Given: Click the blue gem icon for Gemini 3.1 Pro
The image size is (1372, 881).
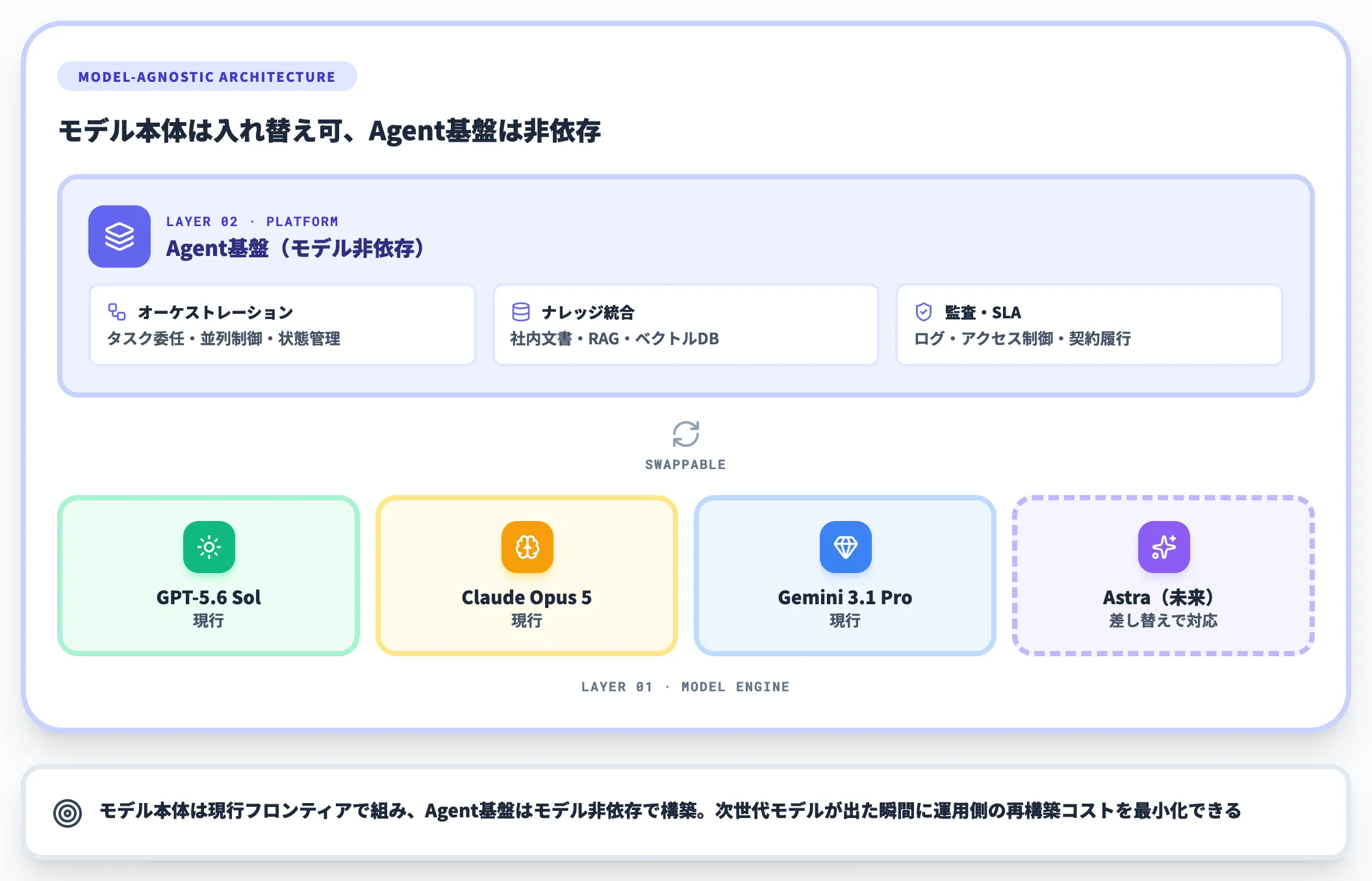Looking at the screenshot, I should pyautogui.click(x=846, y=547).
